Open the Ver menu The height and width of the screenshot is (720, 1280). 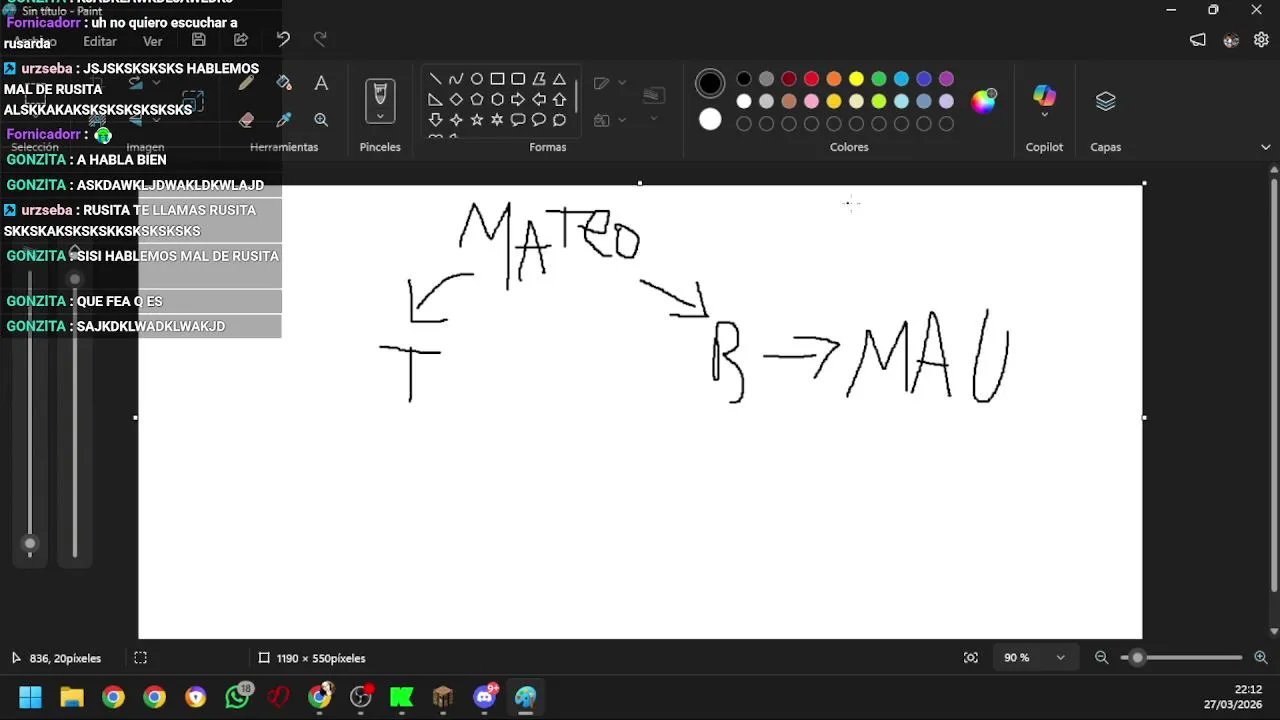click(x=153, y=41)
